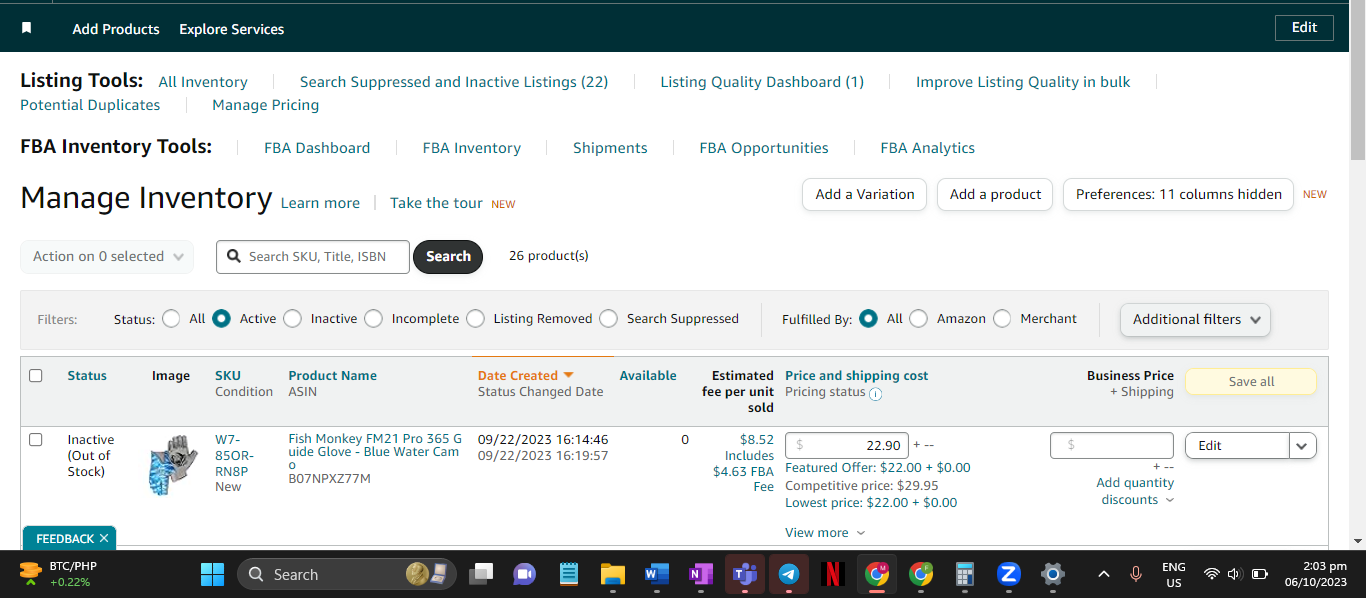Open Calculator from taskbar
Viewport: 1366px width, 598px height.
[x=965, y=574]
